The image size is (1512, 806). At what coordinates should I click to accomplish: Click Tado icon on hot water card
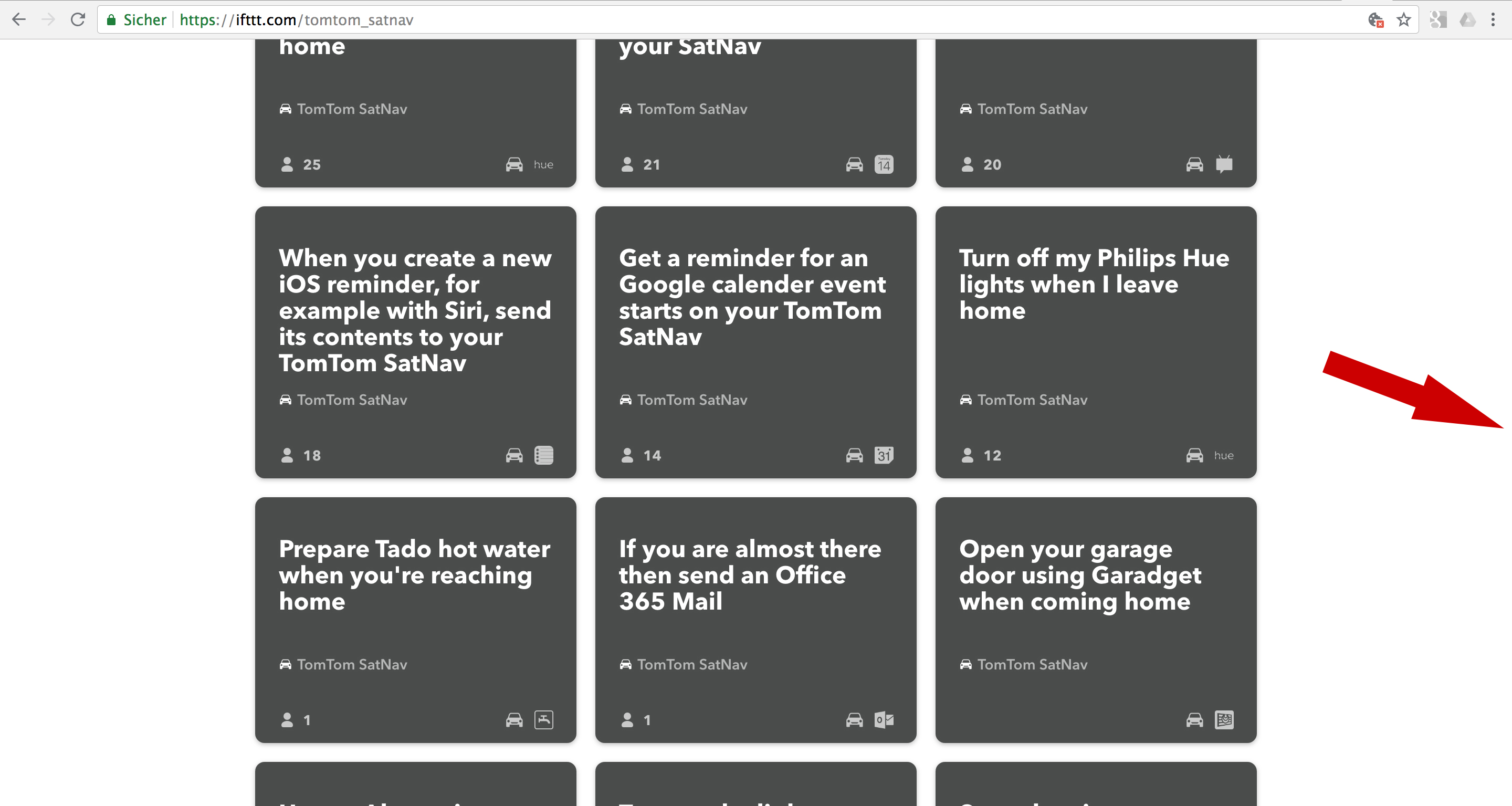click(x=543, y=720)
